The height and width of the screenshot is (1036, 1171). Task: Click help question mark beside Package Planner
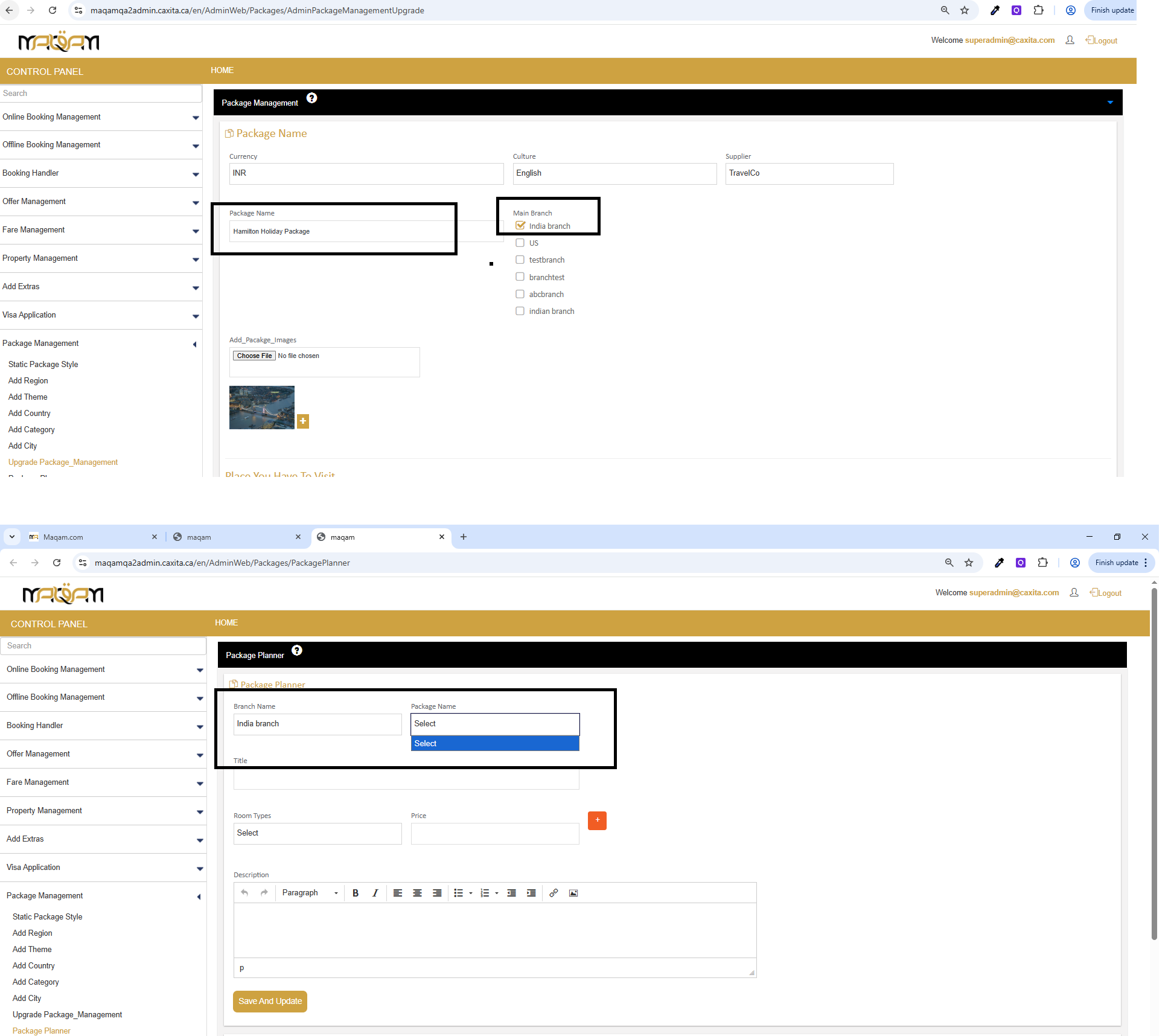point(297,650)
